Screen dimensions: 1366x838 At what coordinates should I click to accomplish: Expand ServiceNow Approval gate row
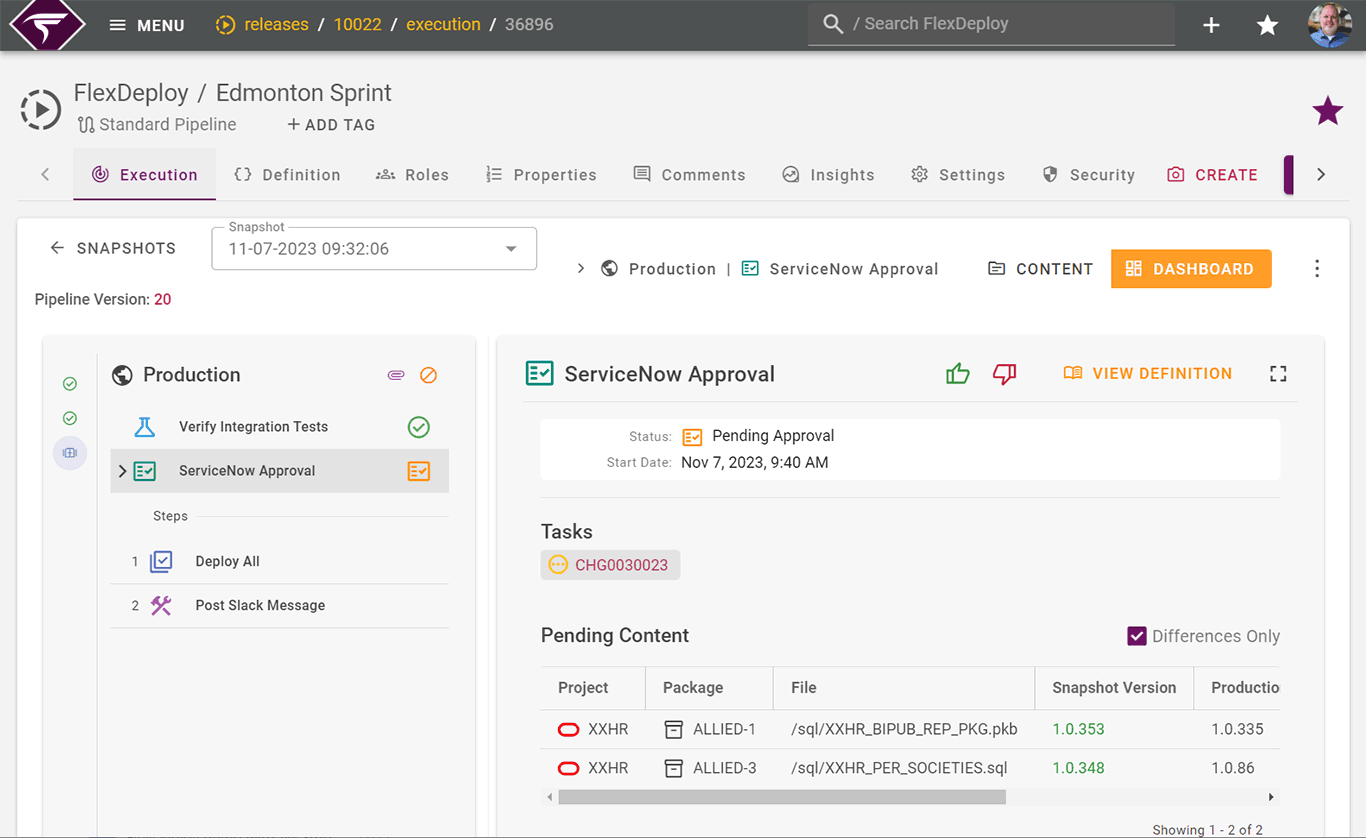(122, 471)
